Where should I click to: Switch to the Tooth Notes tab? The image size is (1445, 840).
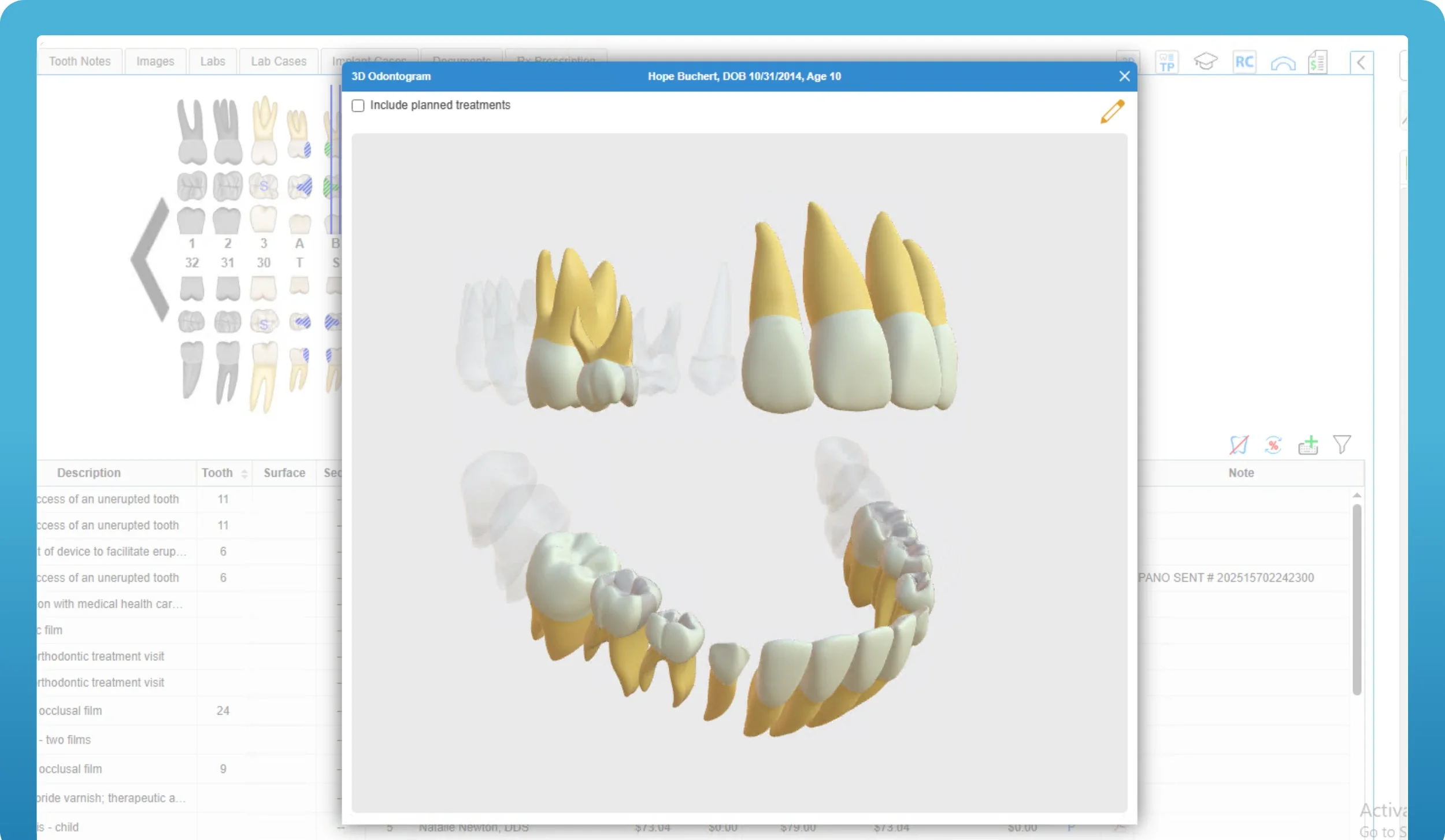[80, 61]
